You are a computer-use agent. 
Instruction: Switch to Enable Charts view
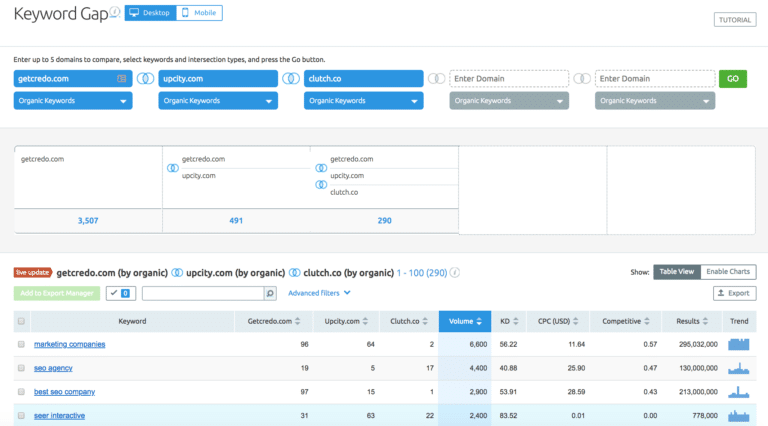click(x=728, y=272)
